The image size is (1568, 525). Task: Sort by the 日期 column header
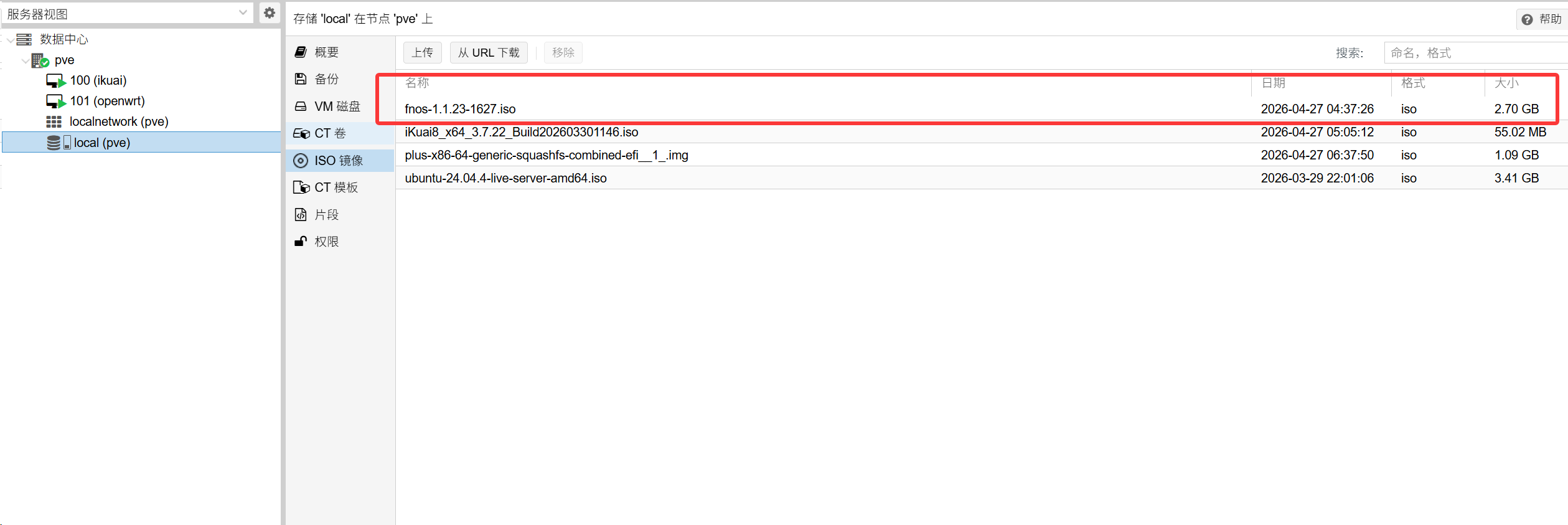[1273, 83]
